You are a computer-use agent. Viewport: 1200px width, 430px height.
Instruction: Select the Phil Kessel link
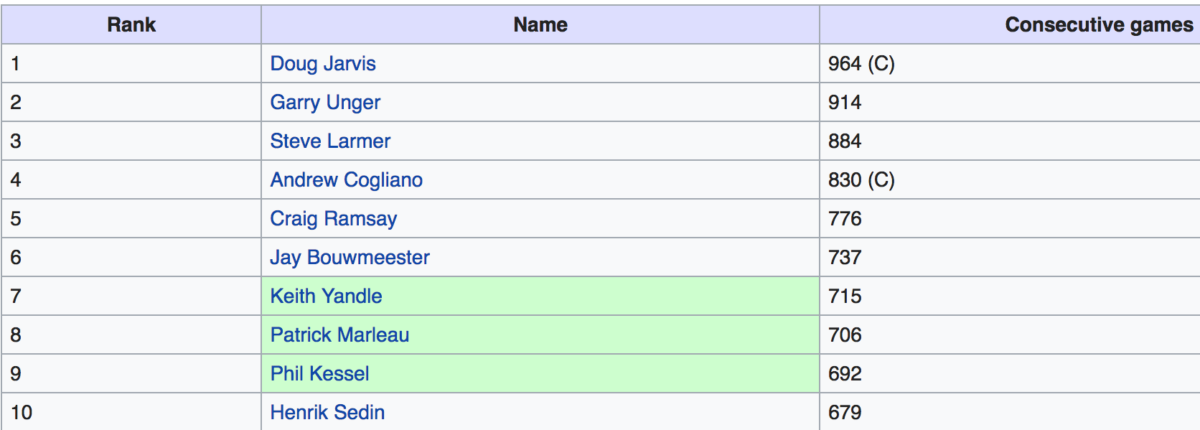319,374
